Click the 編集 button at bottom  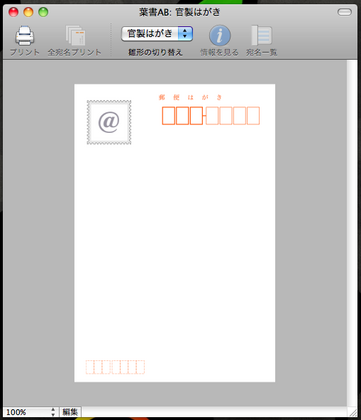[70, 412]
